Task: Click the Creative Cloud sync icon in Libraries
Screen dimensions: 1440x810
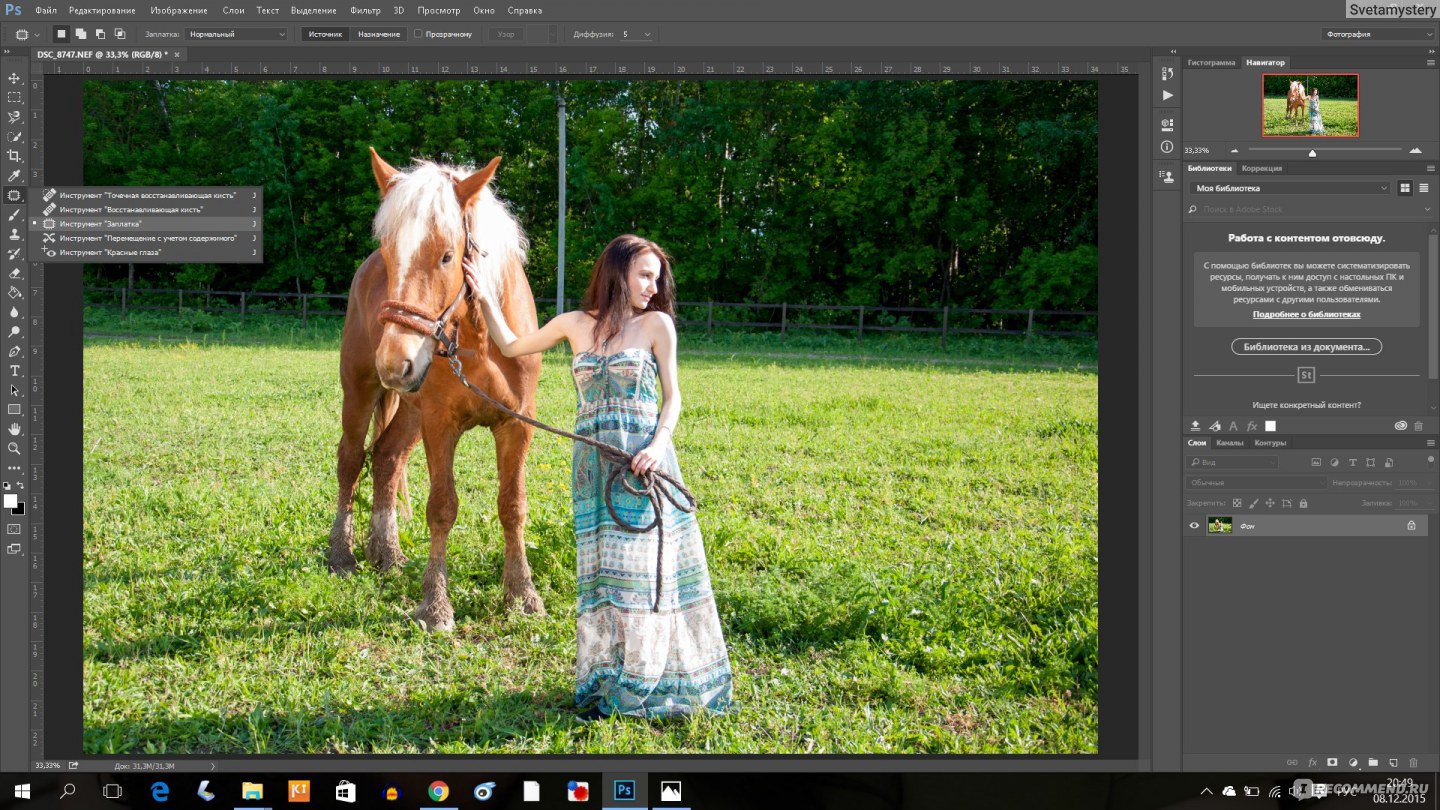Action: click(x=1400, y=426)
